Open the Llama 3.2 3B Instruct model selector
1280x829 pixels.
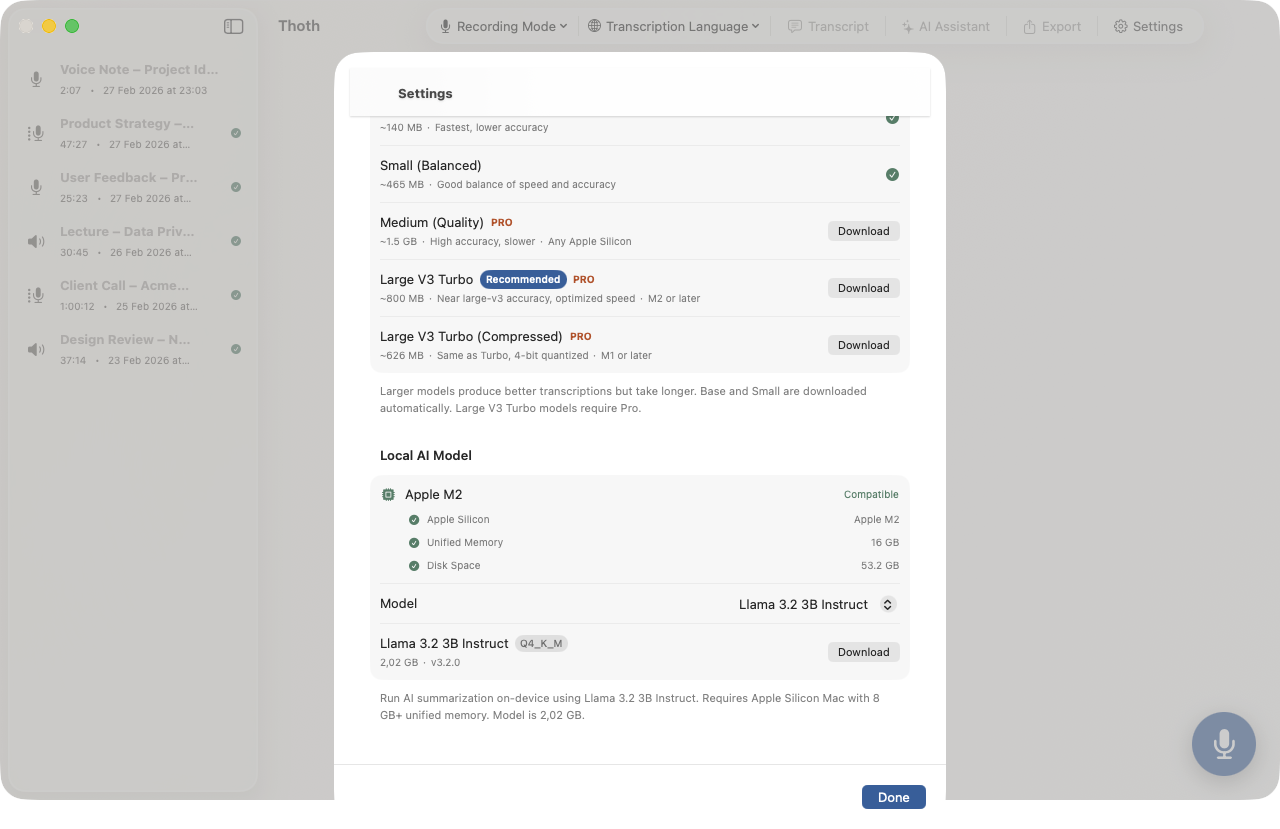(x=817, y=605)
